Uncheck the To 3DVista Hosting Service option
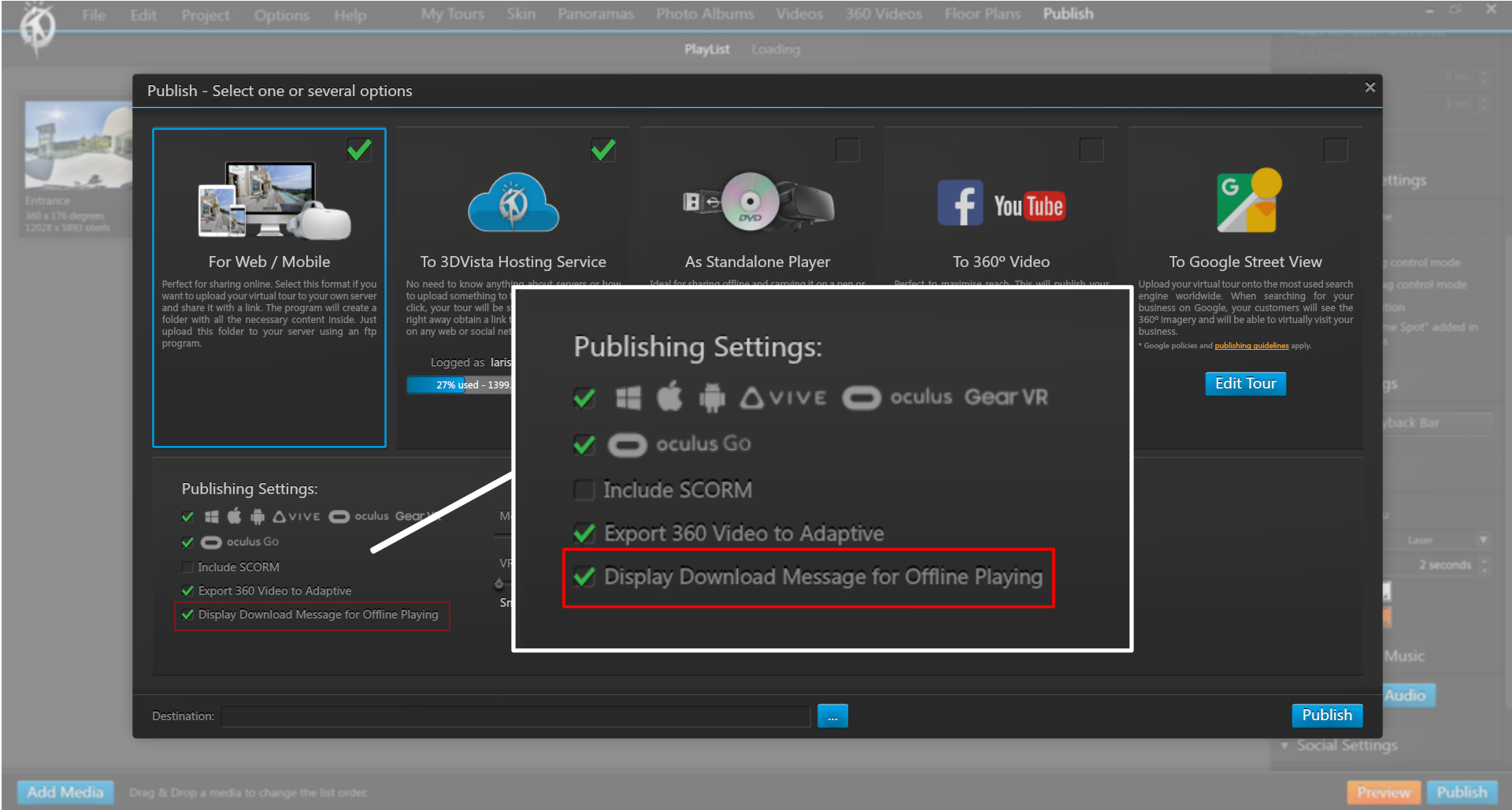 tap(604, 150)
